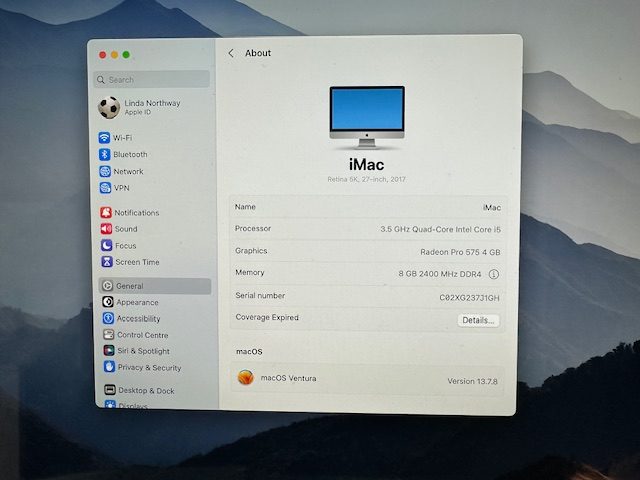Click the iMac computer image

click(x=367, y=118)
